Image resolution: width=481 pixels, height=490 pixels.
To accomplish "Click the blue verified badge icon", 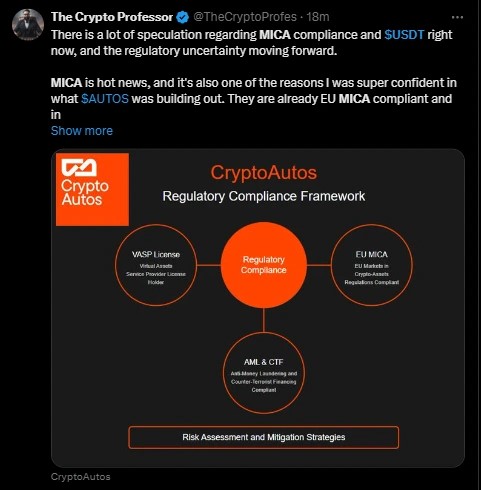I will click(x=182, y=17).
